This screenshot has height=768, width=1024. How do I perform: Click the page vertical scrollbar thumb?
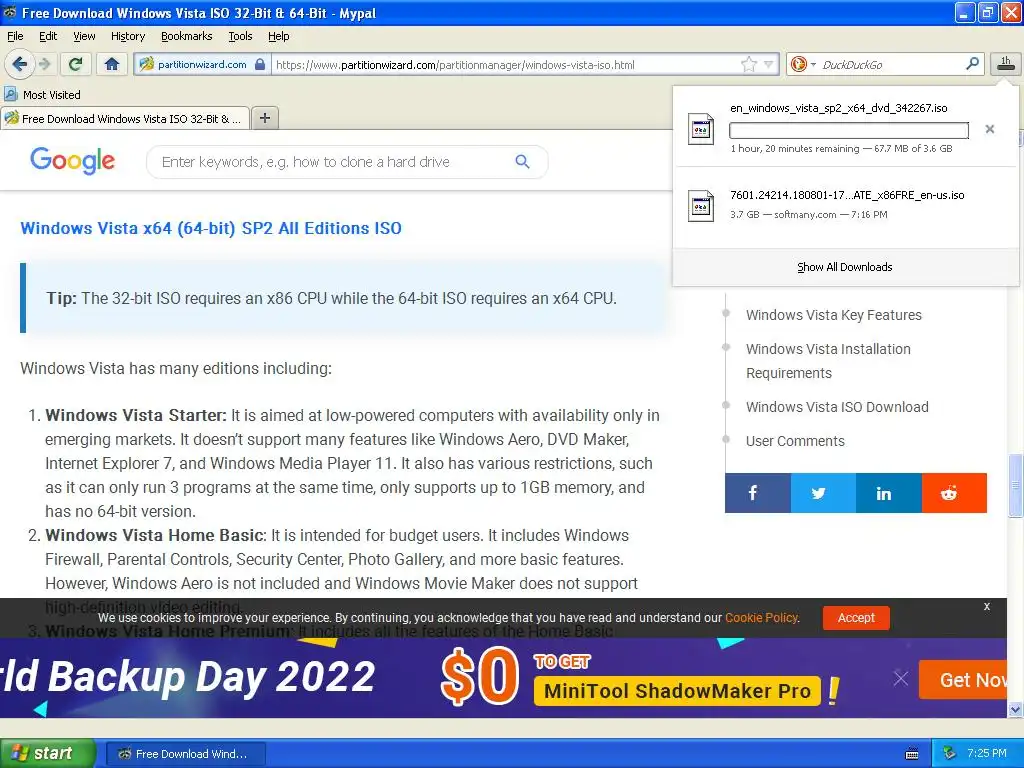pos(1015,485)
